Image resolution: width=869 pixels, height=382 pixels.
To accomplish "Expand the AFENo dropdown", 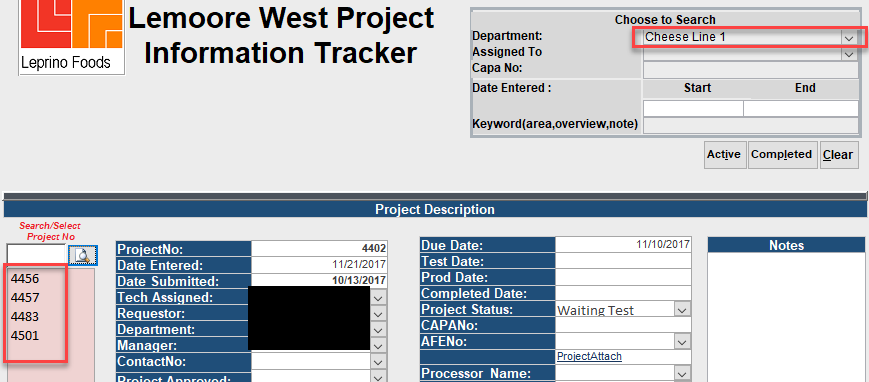I will point(682,342).
